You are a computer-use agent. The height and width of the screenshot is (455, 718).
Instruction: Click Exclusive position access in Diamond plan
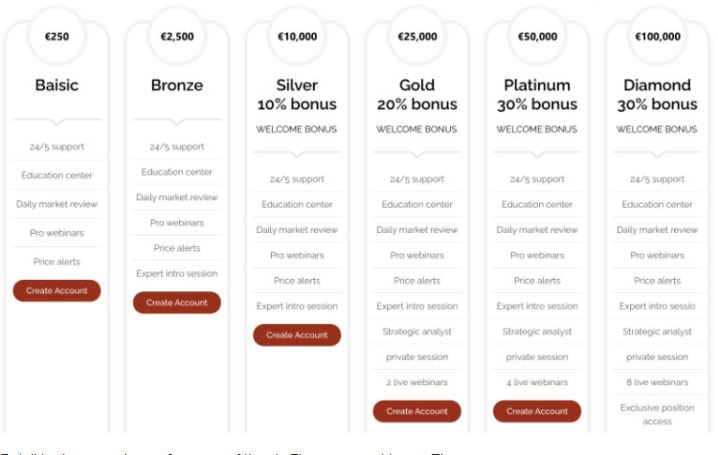(657, 414)
